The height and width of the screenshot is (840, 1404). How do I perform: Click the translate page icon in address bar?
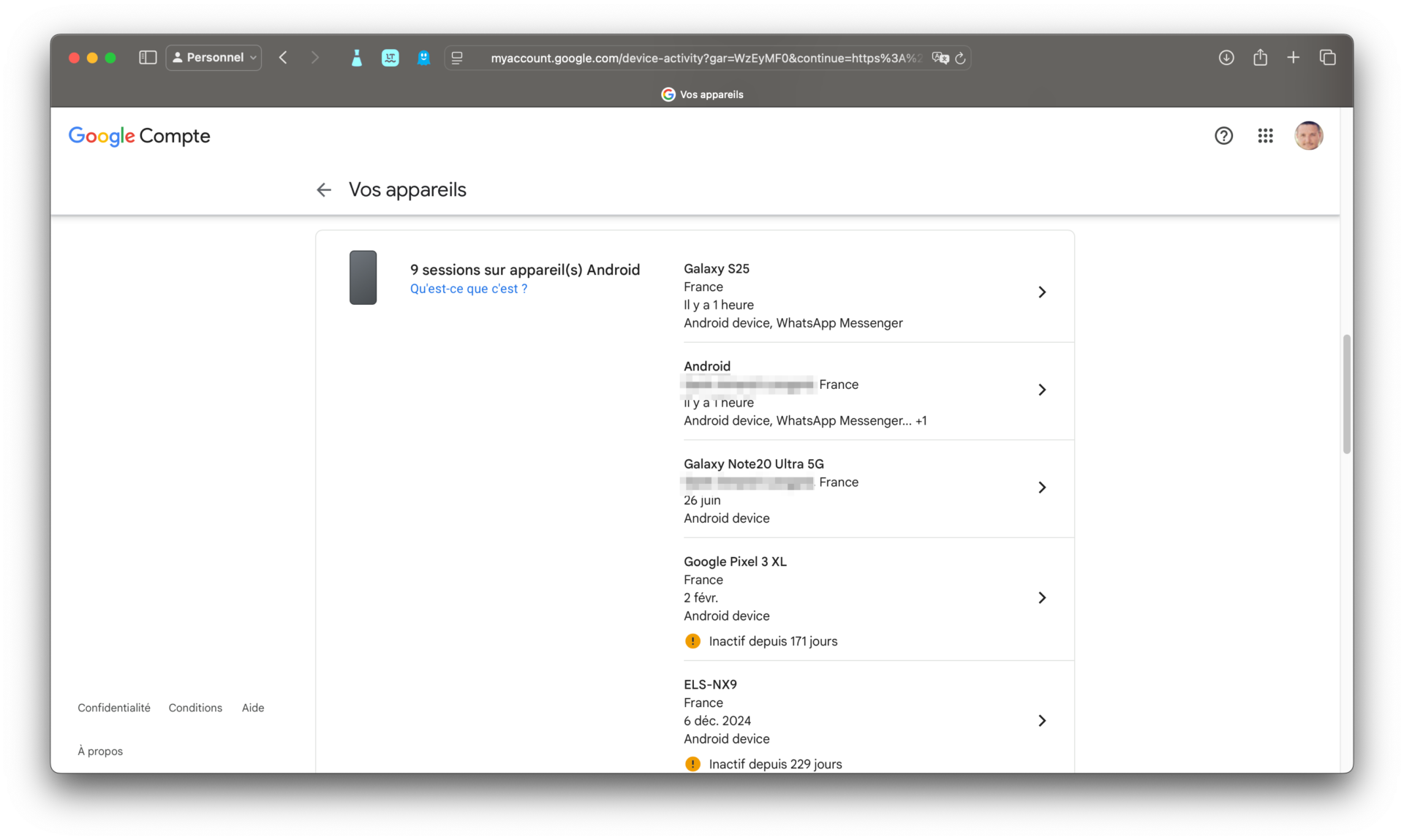coord(940,58)
